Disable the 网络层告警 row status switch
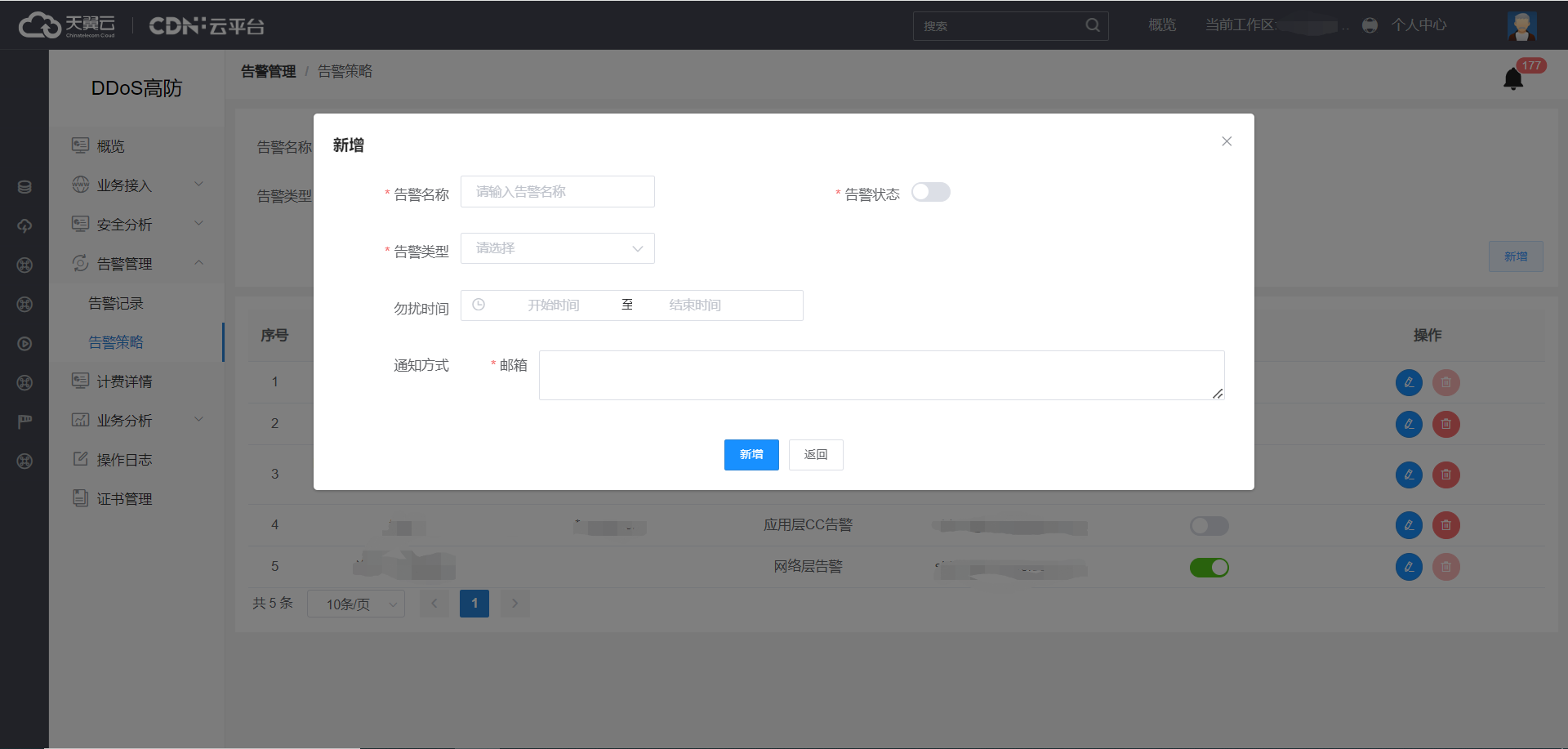Viewport: 1568px width, 749px height. coord(1209,568)
